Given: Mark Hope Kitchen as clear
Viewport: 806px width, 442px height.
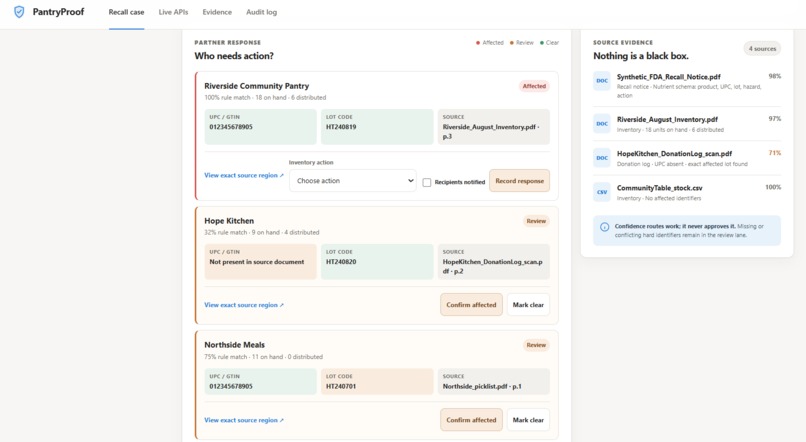Looking at the screenshot, I should (x=528, y=305).
